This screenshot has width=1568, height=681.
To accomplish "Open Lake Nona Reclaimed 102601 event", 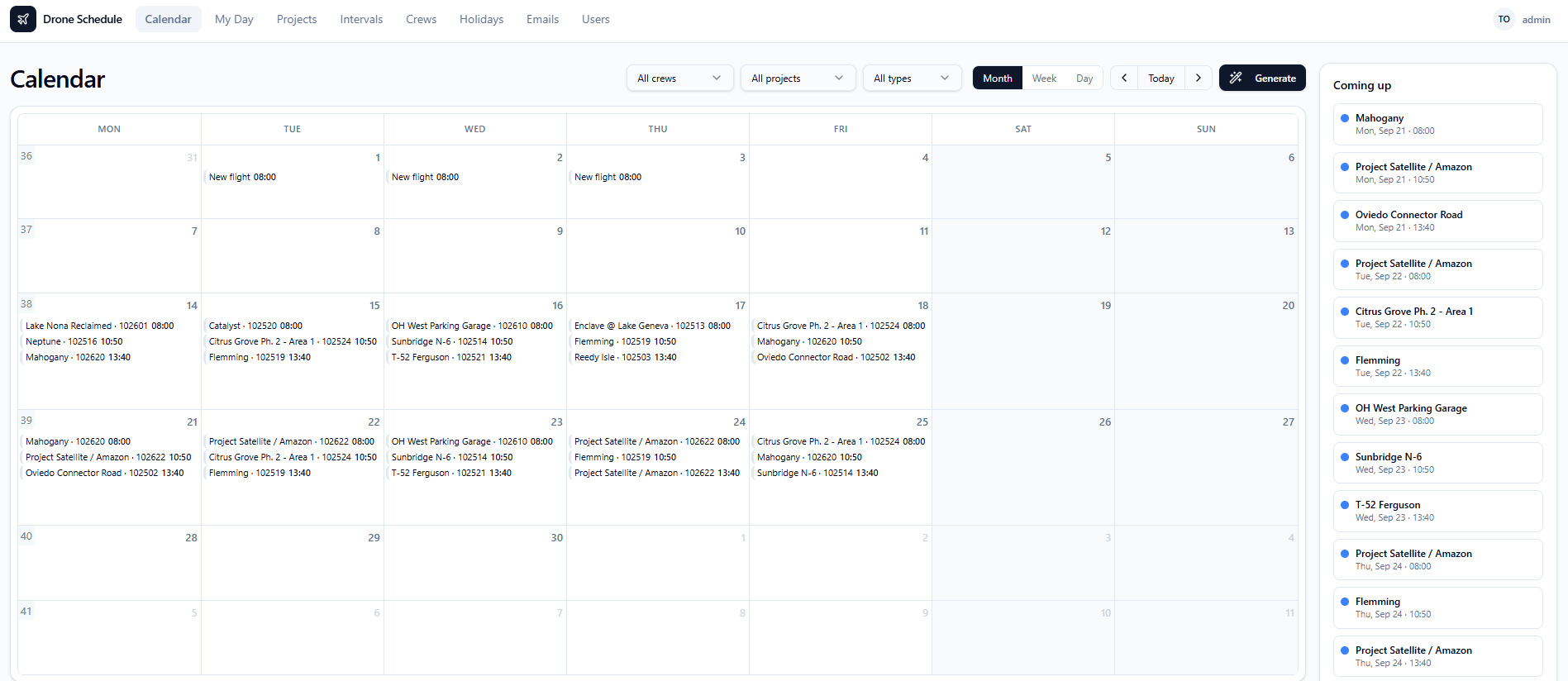I will point(109,326).
